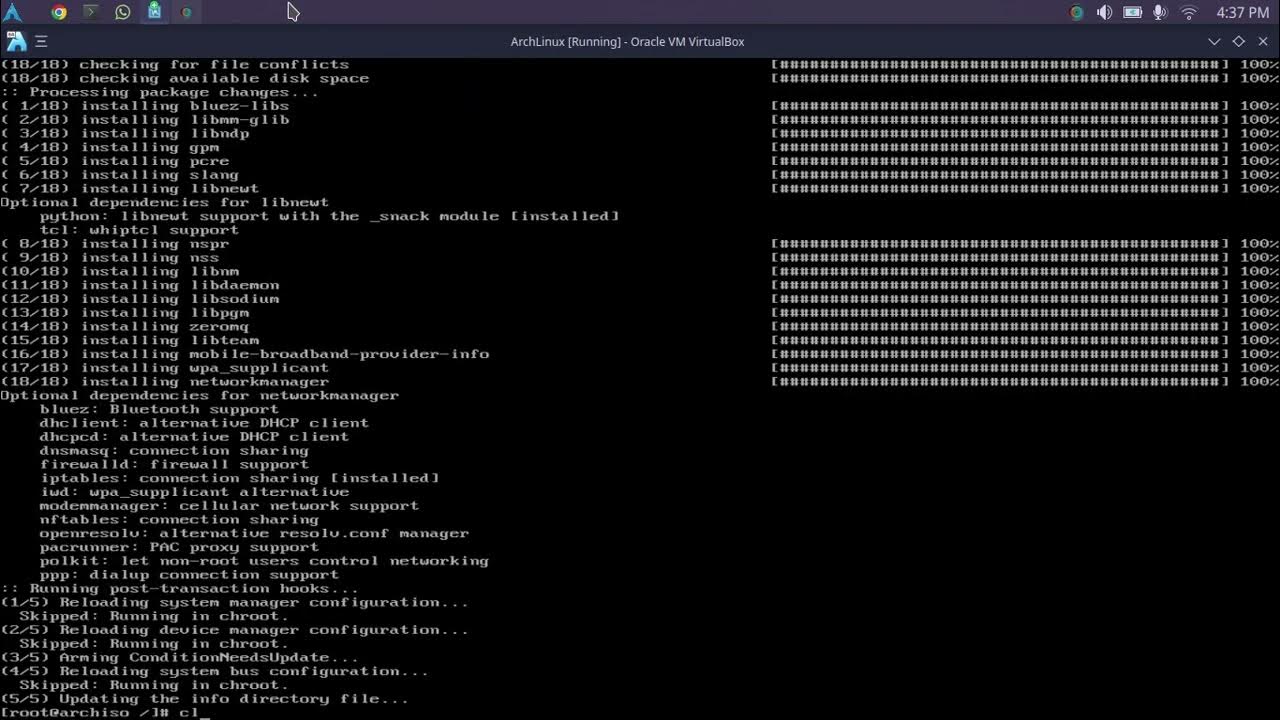Click 'openresolv: alternative resolv.conf manager' line
The width and height of the screenshot is (1280, 720).
(254, 534)
